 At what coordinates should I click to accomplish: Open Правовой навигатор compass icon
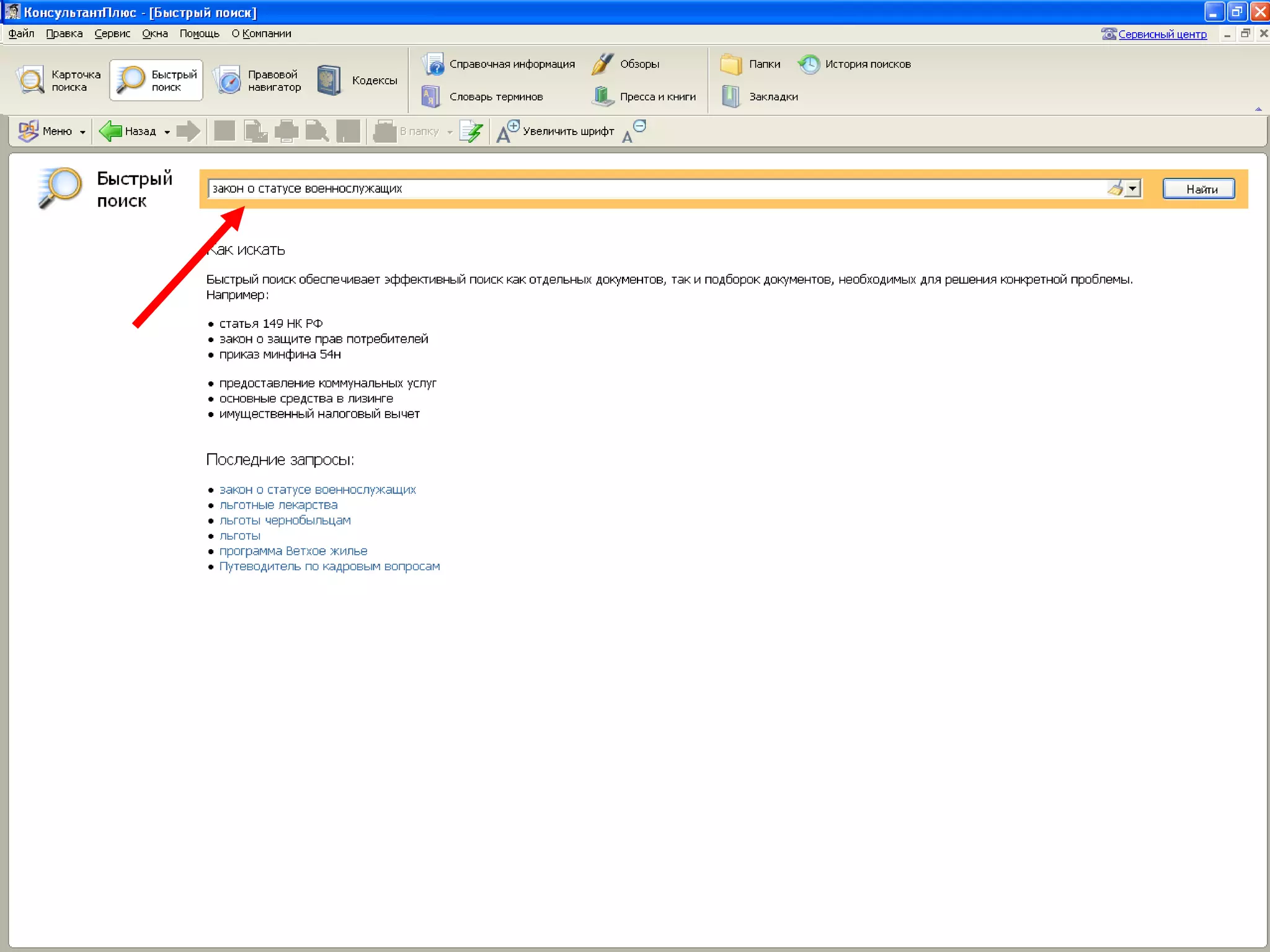coord(228,81)
